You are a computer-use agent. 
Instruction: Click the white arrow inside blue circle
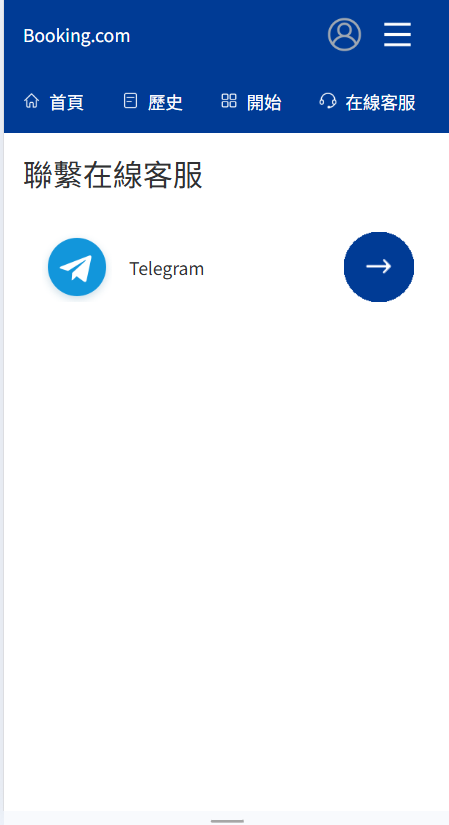[379, 267]
